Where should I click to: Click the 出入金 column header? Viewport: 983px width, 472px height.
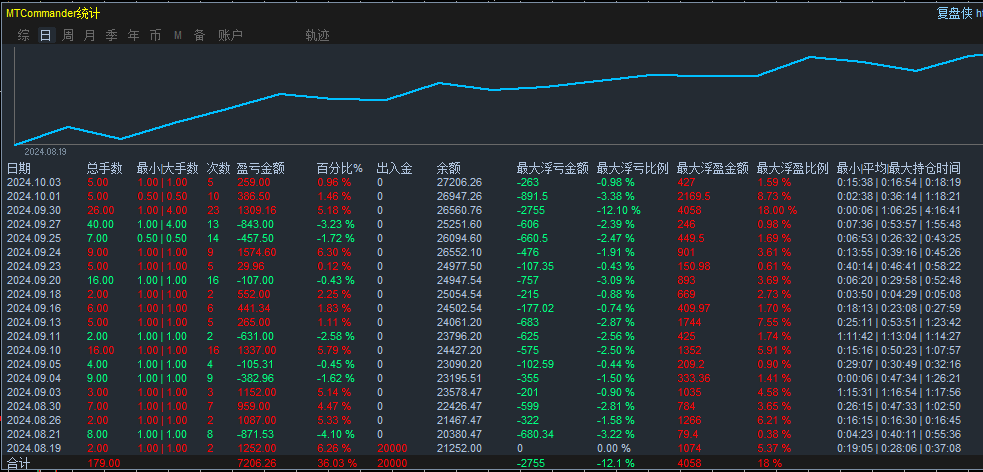(394, 168)
